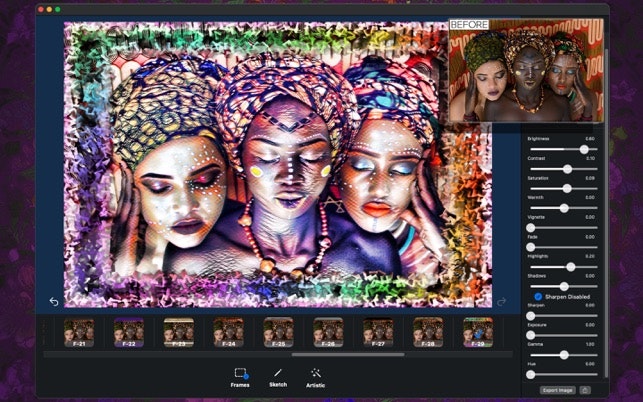Click the undo arrow icon
Screen dimensions: 643x402
[x=54, y=302]
